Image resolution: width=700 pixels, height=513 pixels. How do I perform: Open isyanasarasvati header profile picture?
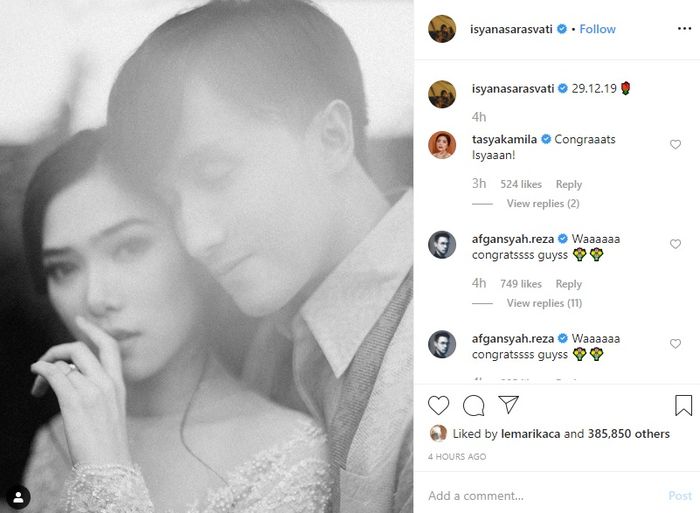[442, 30]
